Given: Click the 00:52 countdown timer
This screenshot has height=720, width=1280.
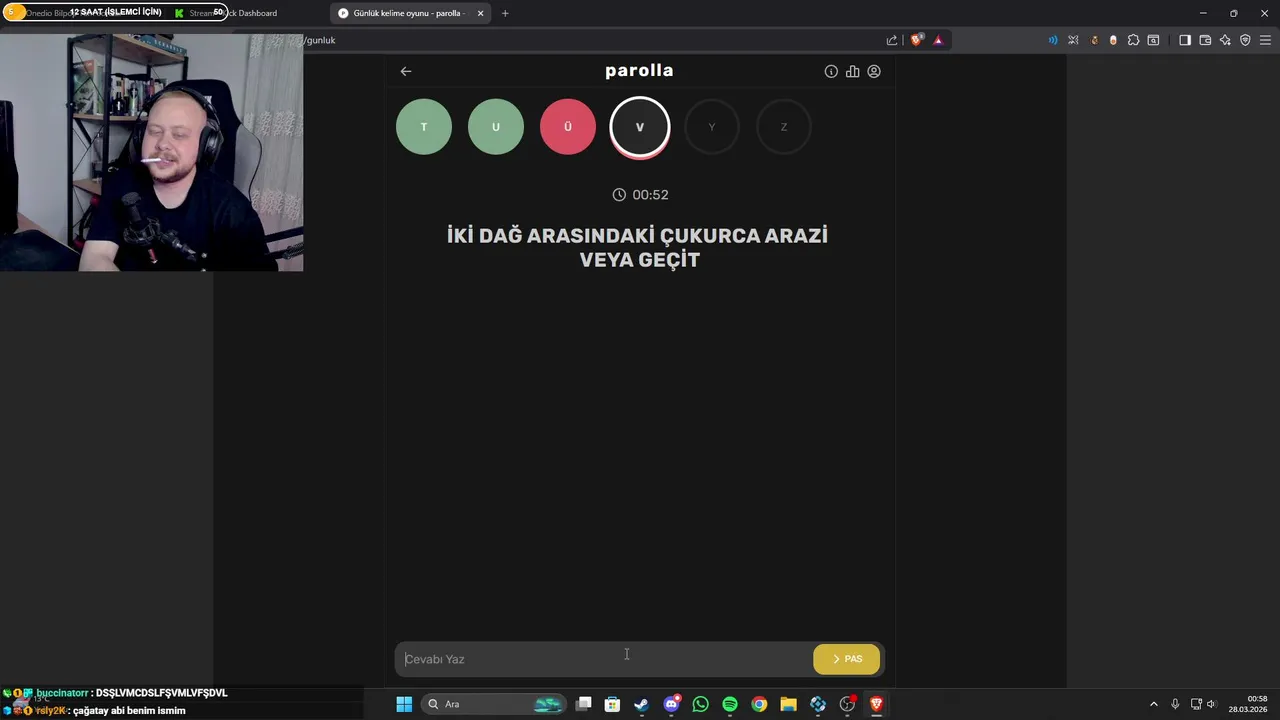Looking at the screenshot, I should pos(640,195).
